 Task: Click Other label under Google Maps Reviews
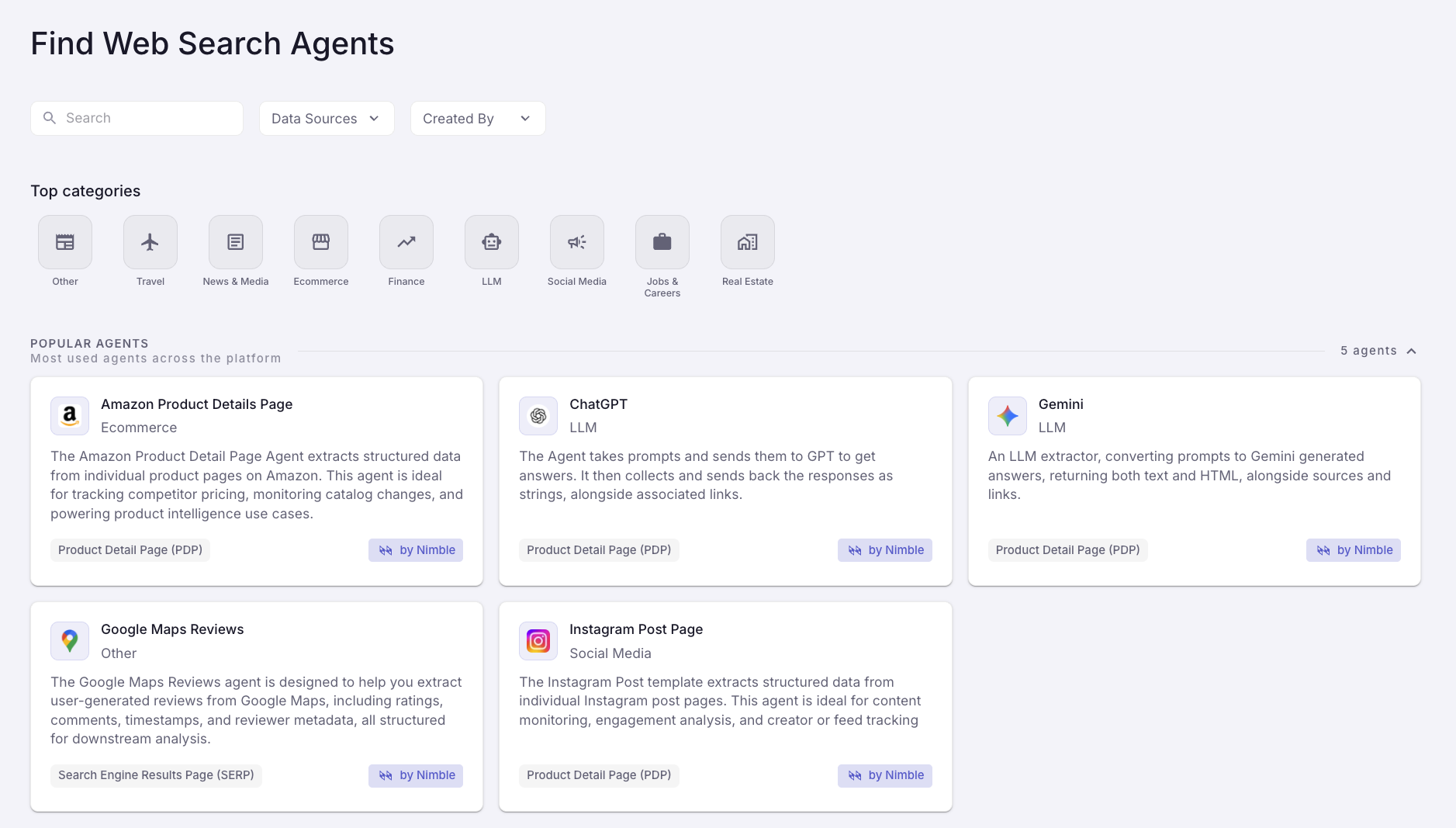click(x=119, y=653)
